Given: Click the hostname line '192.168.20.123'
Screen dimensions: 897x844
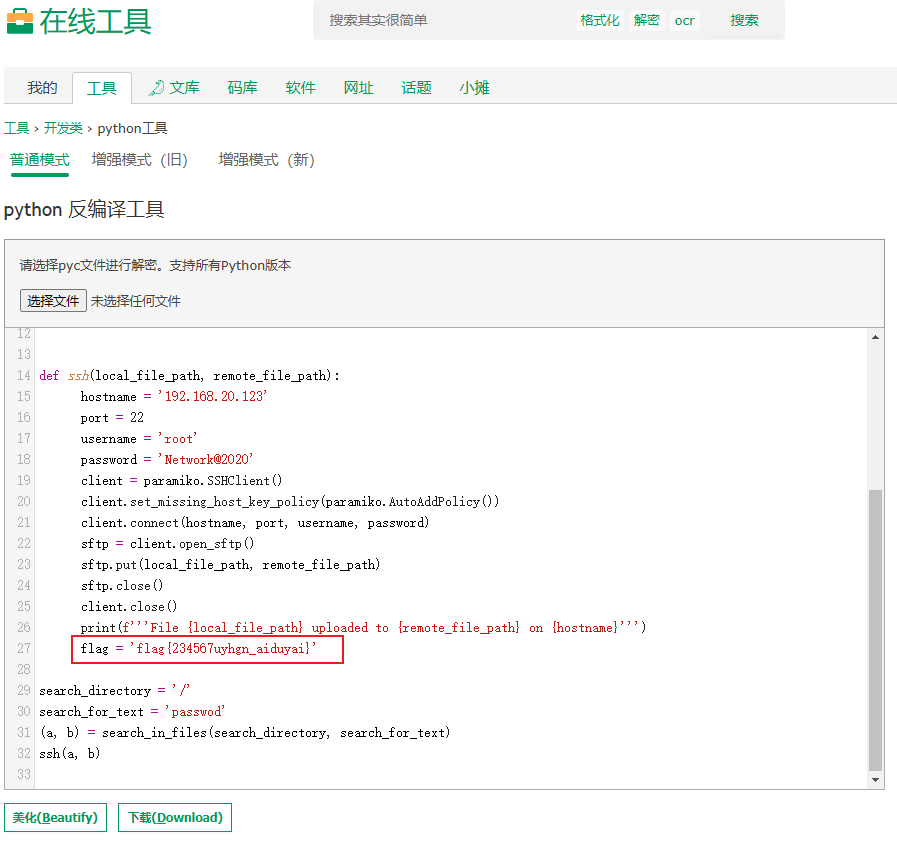Looking at the screenshot, I should pos(174,397).
